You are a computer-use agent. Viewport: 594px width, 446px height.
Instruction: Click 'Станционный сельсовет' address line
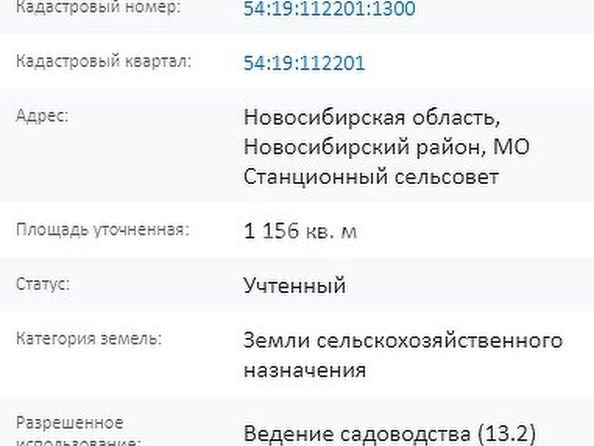click(x=371, y=177)
